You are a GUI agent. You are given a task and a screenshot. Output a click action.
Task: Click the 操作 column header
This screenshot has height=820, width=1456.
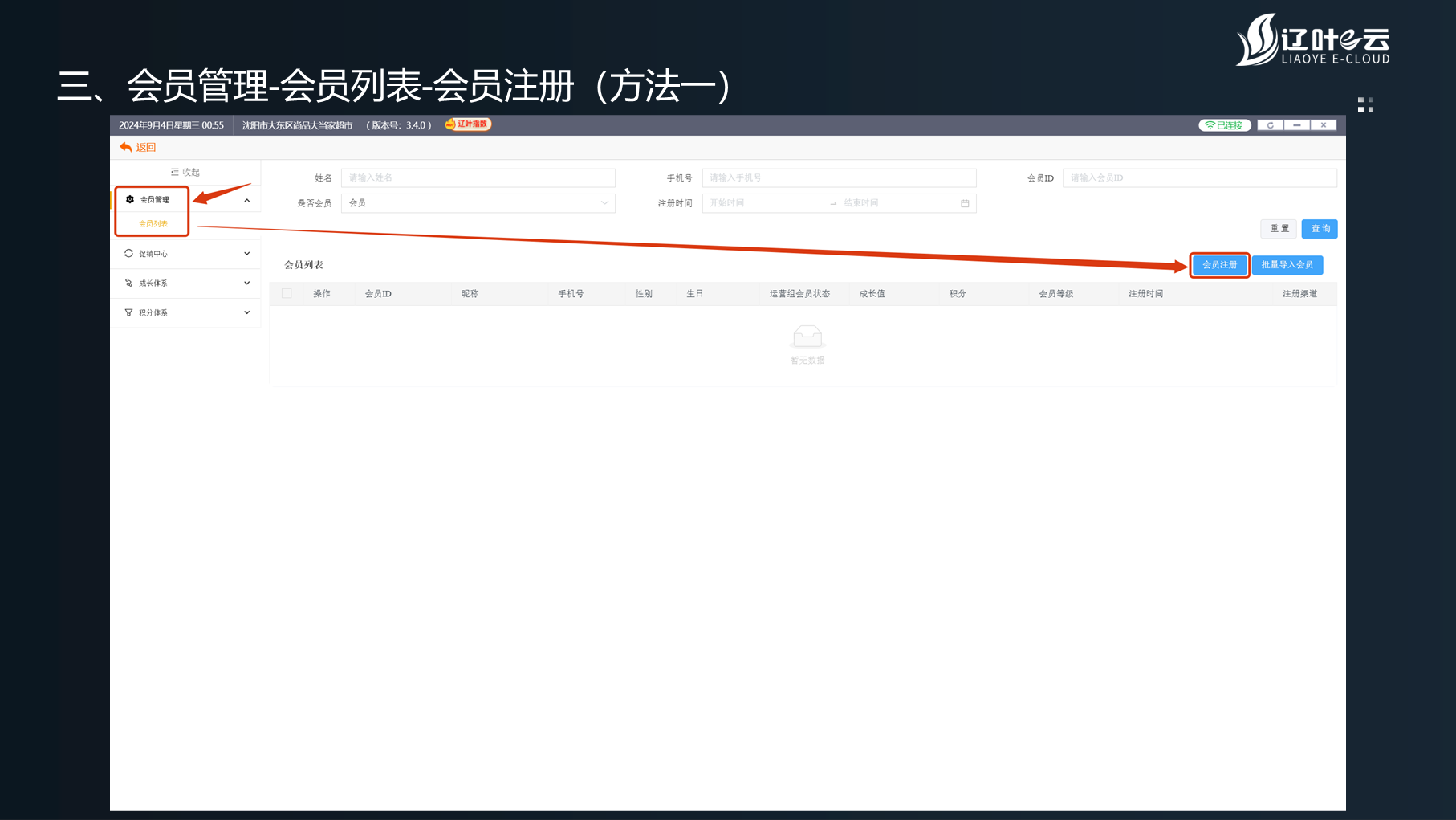pos(322,294)
